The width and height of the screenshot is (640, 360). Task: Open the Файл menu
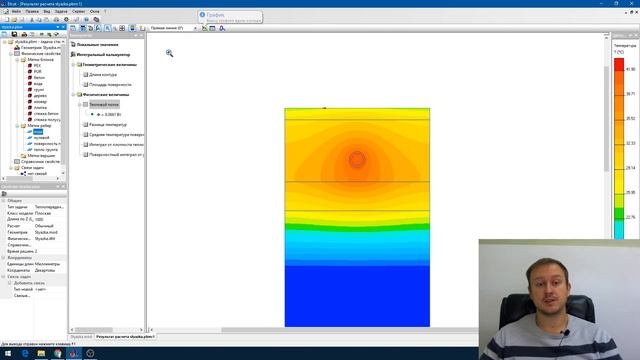16,11
